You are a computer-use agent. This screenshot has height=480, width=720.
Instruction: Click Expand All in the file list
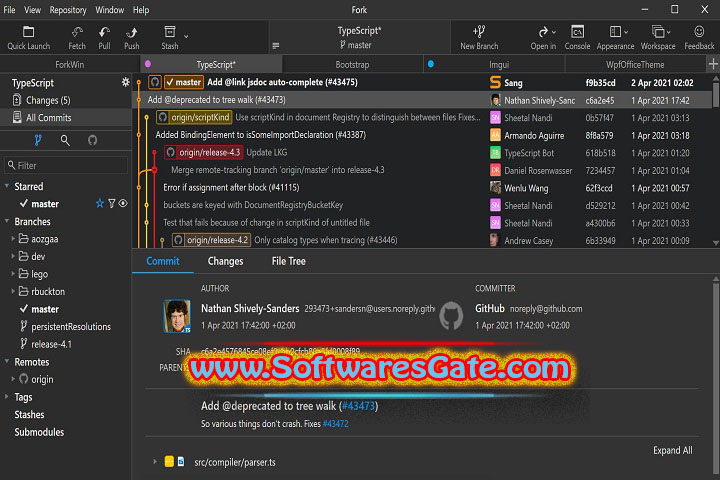(x=673, y=450)
